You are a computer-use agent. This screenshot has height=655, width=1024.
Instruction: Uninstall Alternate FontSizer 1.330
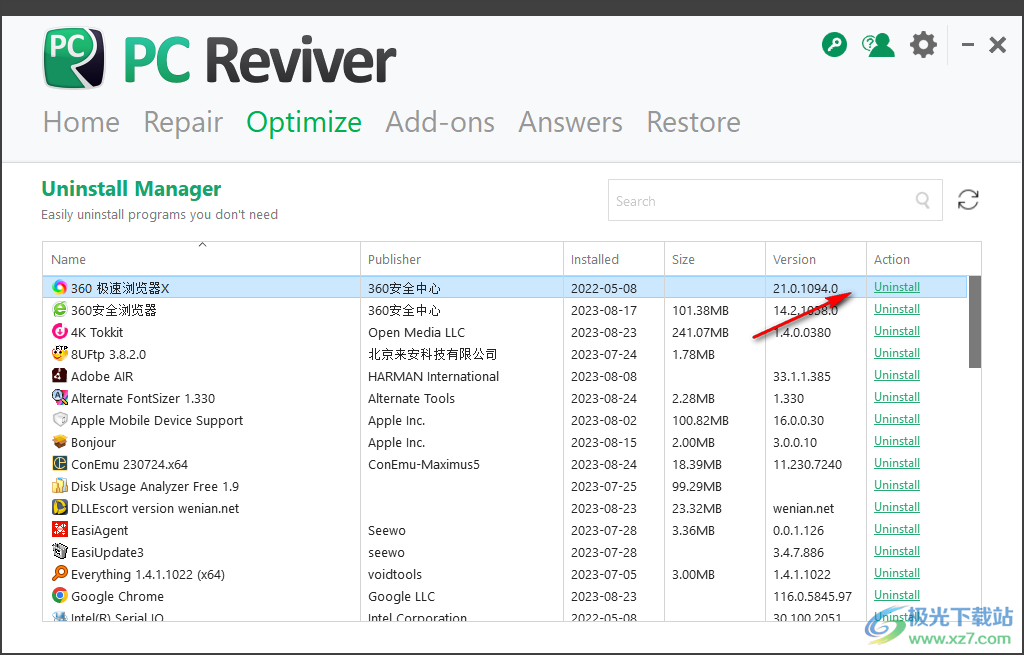coord(897,398)
